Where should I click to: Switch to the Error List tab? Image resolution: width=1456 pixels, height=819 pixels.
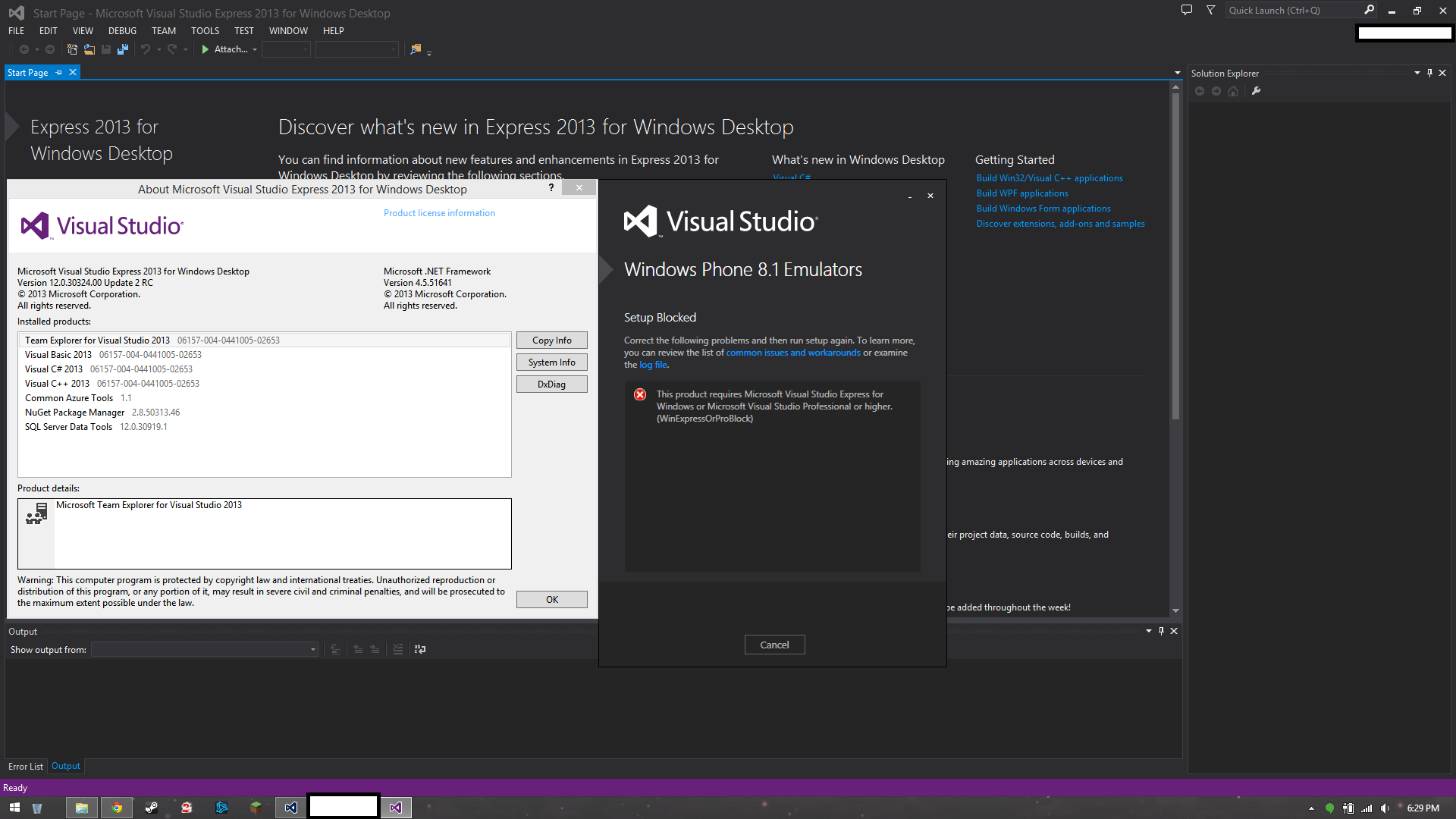point(25,766)
